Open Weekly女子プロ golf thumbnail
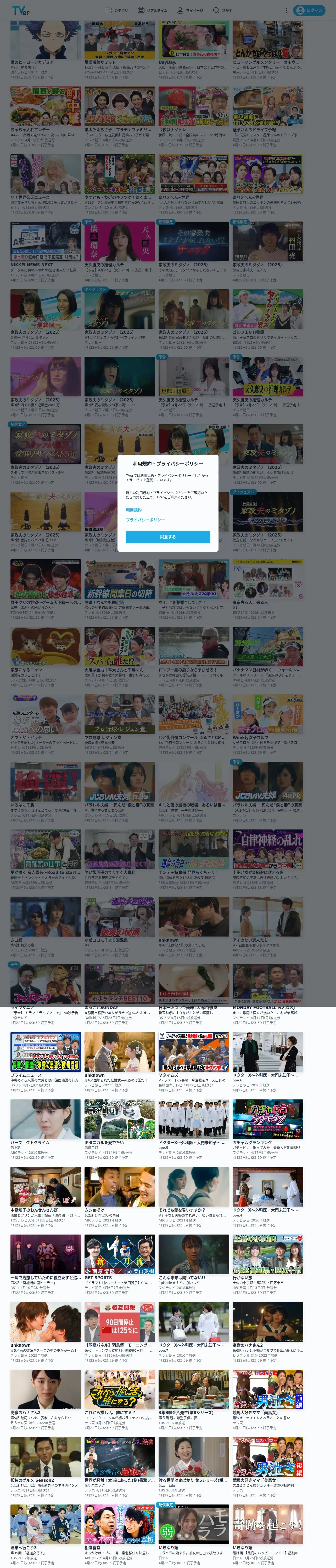 pyautogui.click(x=268, y=714)
